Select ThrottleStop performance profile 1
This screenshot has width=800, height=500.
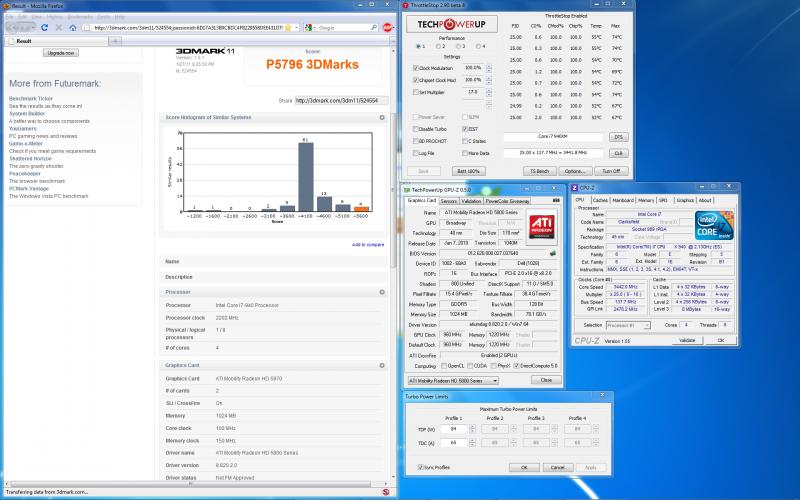pyautogui.click(x=418, y=46)
